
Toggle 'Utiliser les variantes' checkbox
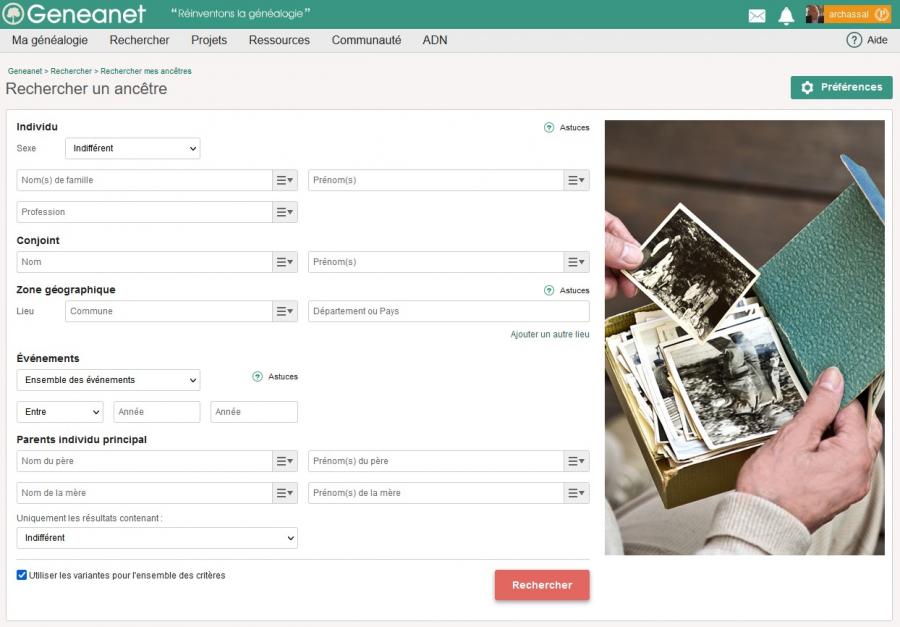(22, 575)
